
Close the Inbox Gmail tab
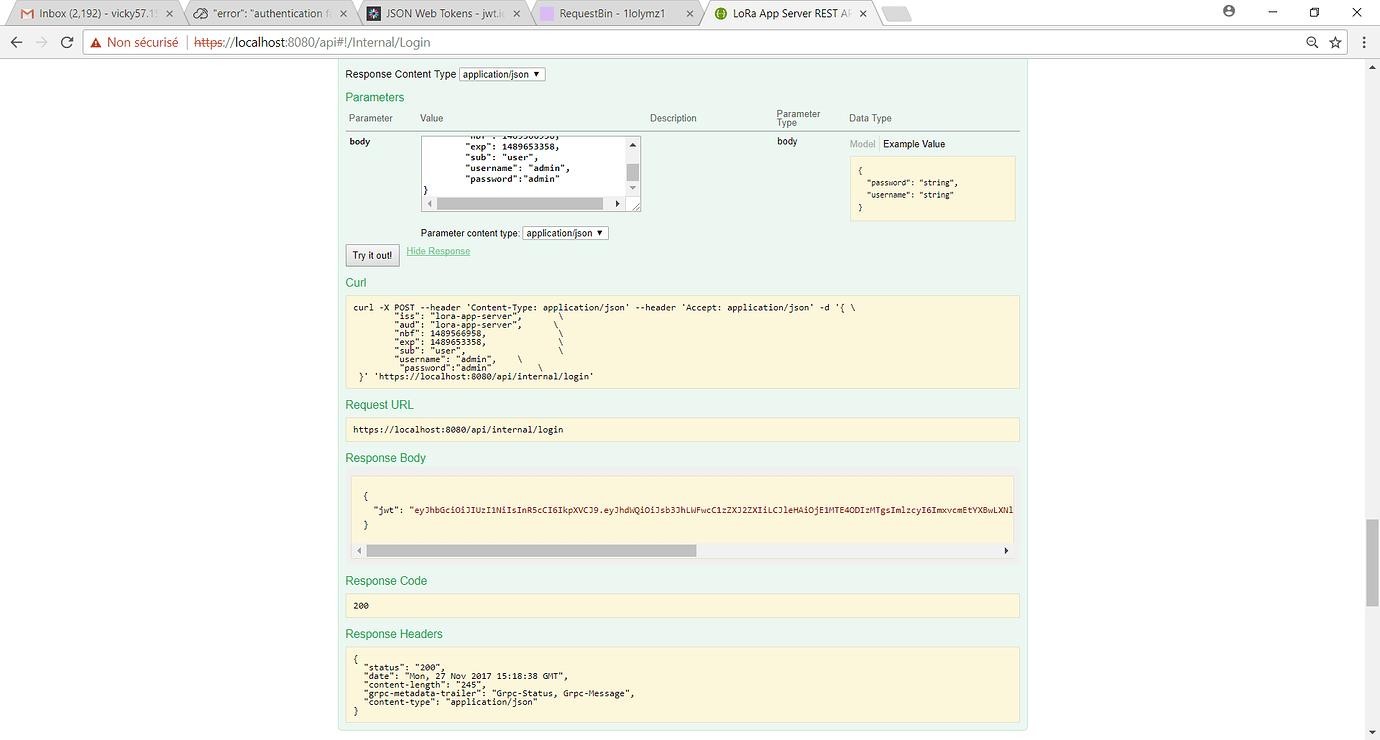point(167,14)
